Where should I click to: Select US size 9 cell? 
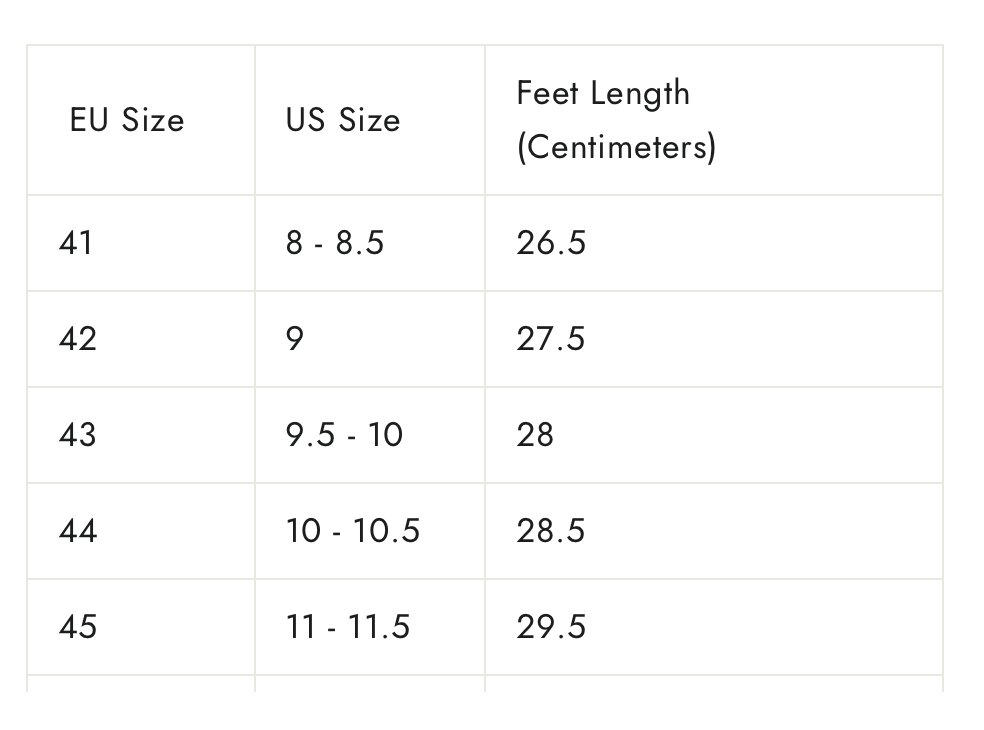pyautogui.click(x=294, y=339)
